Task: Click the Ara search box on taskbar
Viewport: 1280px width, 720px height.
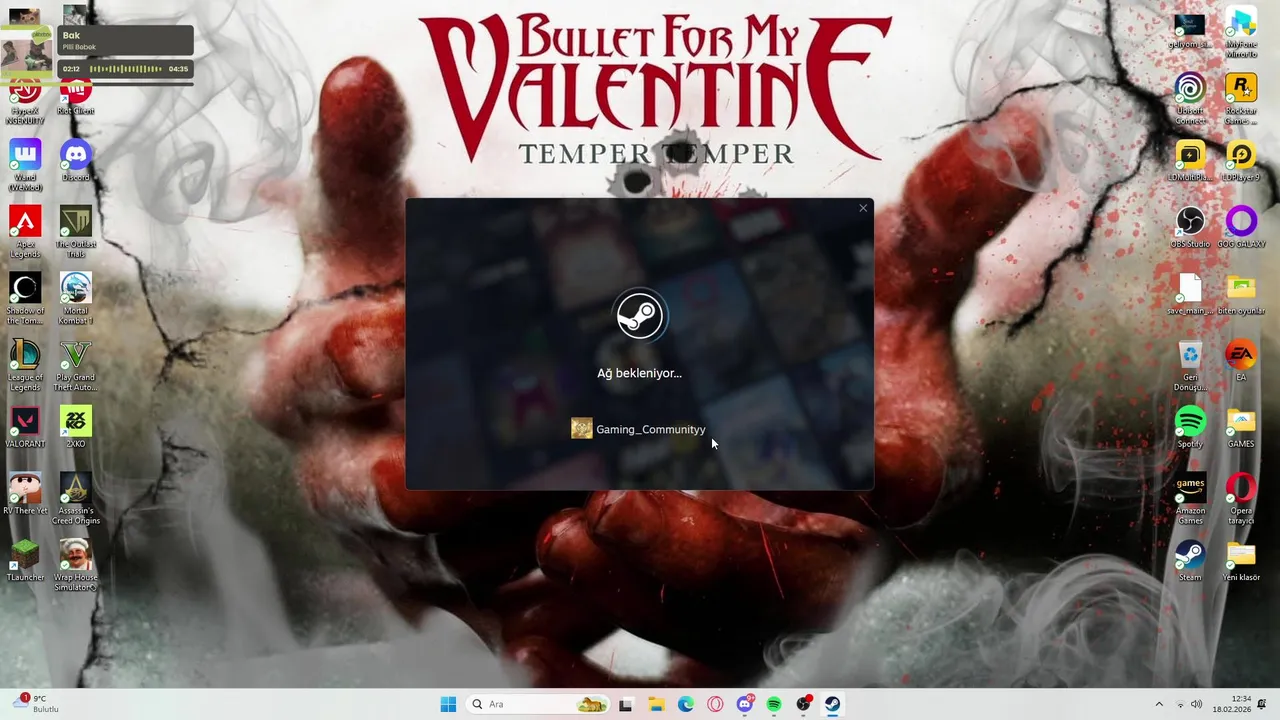Action: click(538, 704)
